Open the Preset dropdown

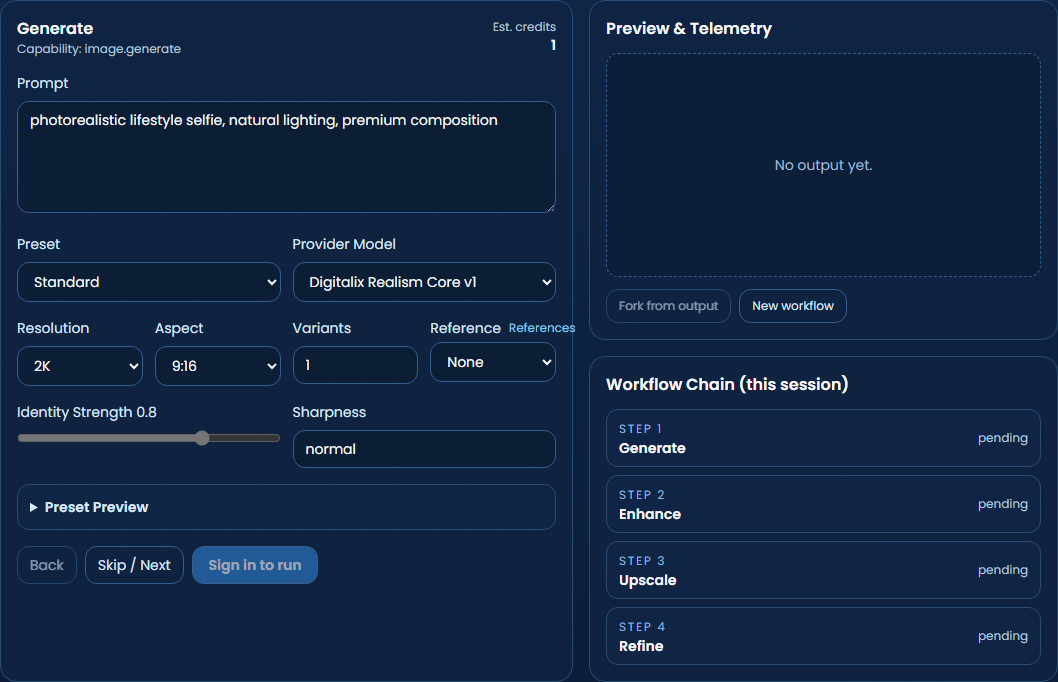[148, 282]
